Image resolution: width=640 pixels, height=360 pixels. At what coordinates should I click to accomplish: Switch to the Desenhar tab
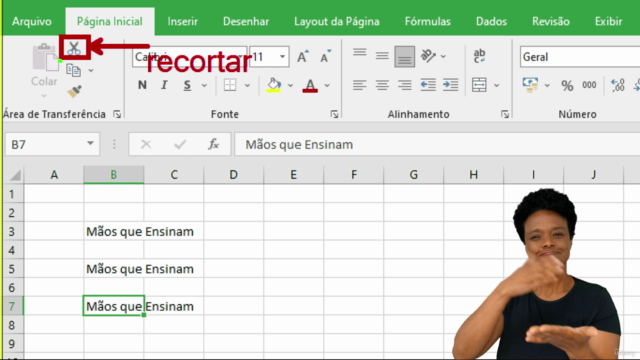click(x=246, y=21)
